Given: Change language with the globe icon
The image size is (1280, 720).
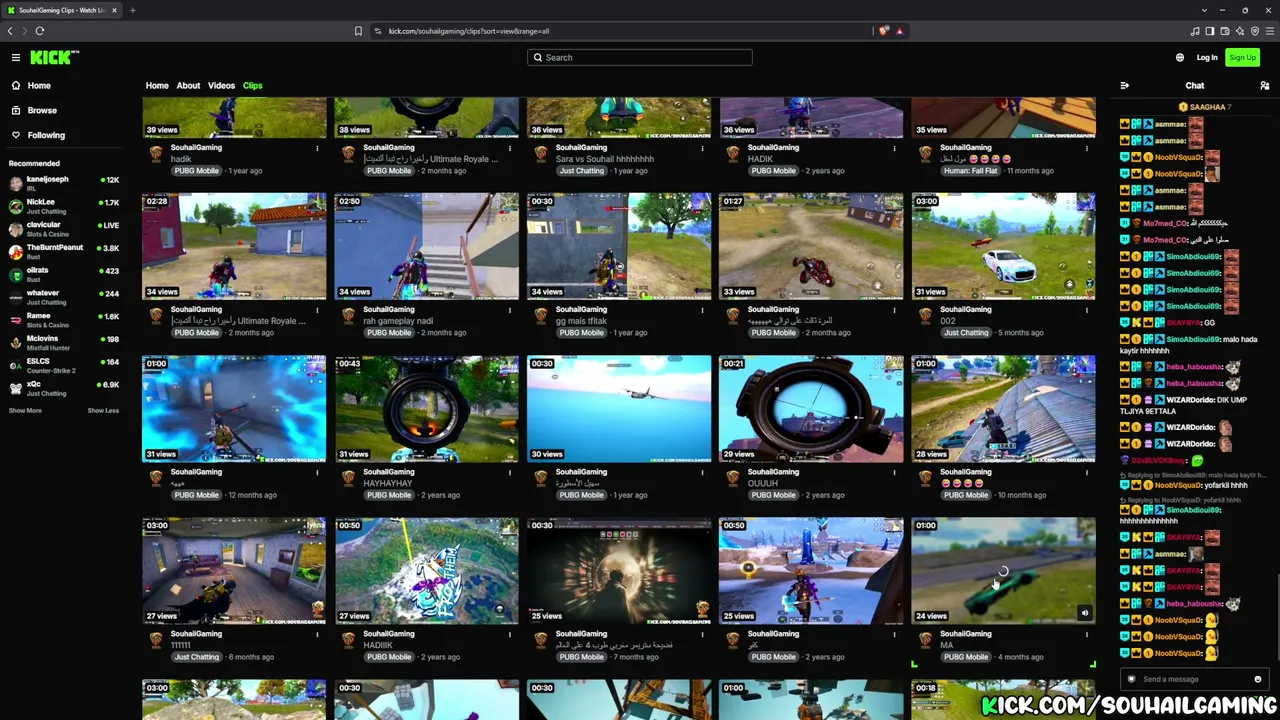Looking at the screenshot, I should (x=1180, y=57).
